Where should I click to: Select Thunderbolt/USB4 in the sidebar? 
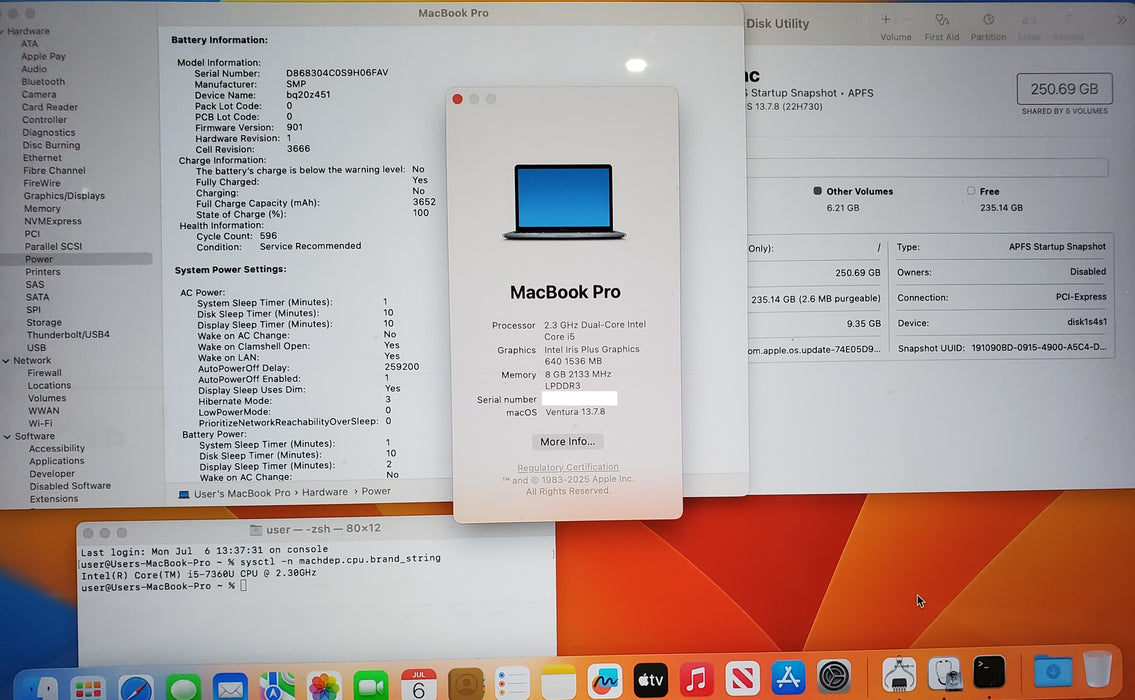[x=68, y=334]
